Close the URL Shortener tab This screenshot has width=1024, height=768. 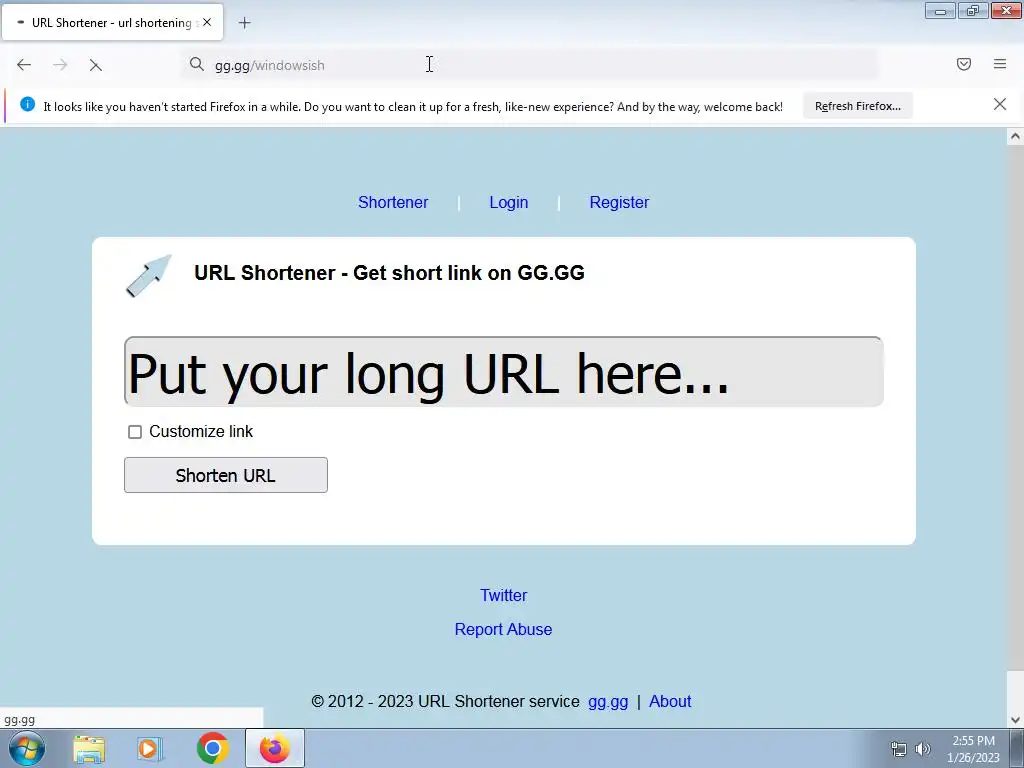click(207, 22)
